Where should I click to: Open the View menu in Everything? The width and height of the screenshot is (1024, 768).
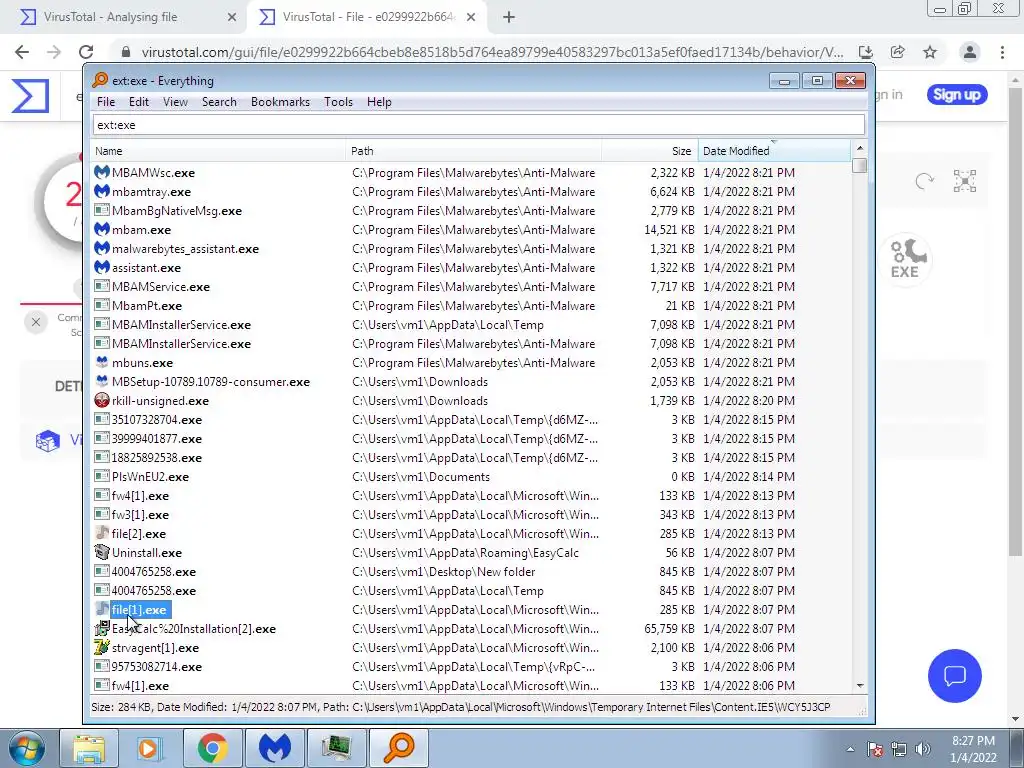175,102
